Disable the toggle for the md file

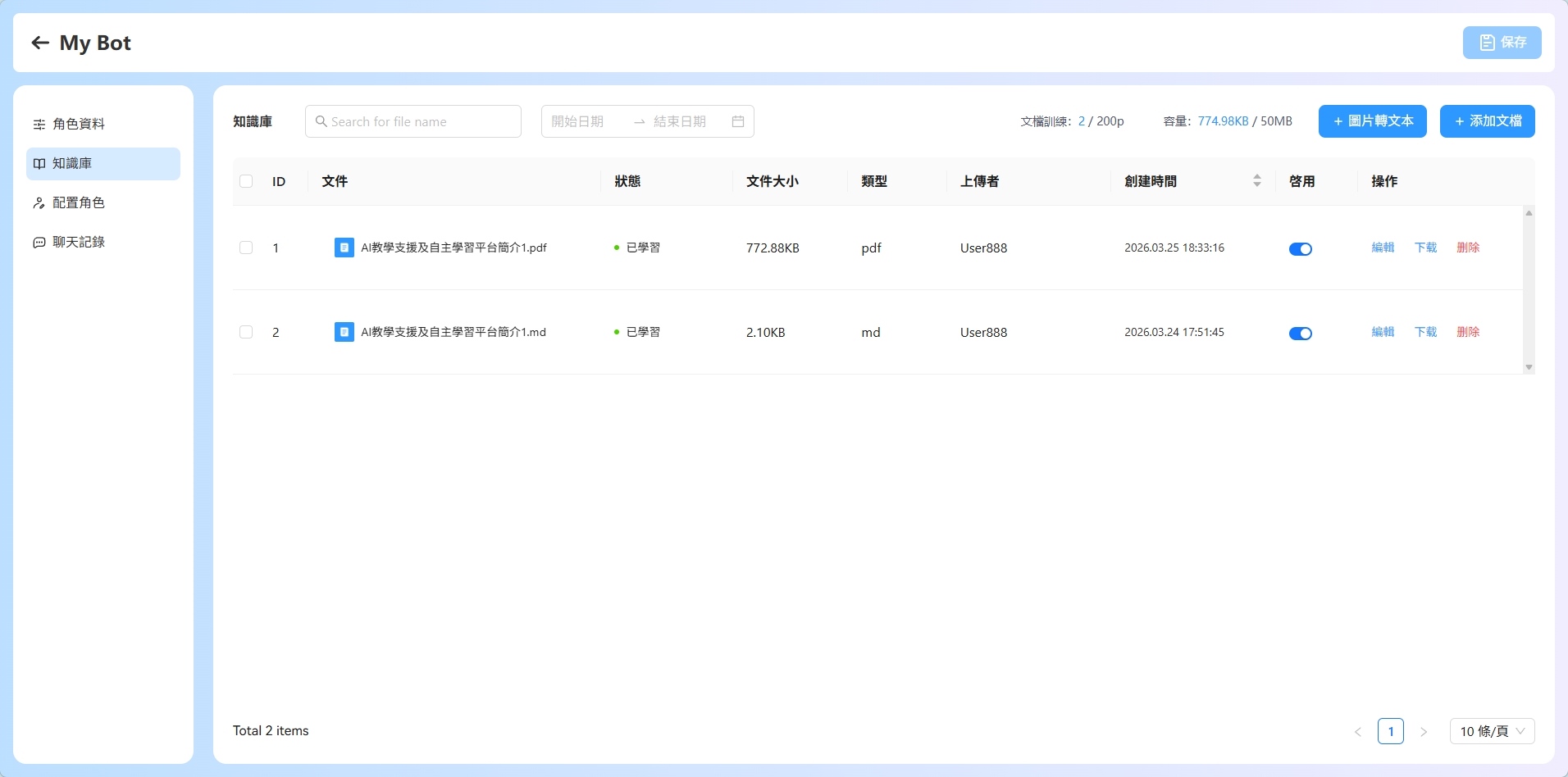point(1301,334)
